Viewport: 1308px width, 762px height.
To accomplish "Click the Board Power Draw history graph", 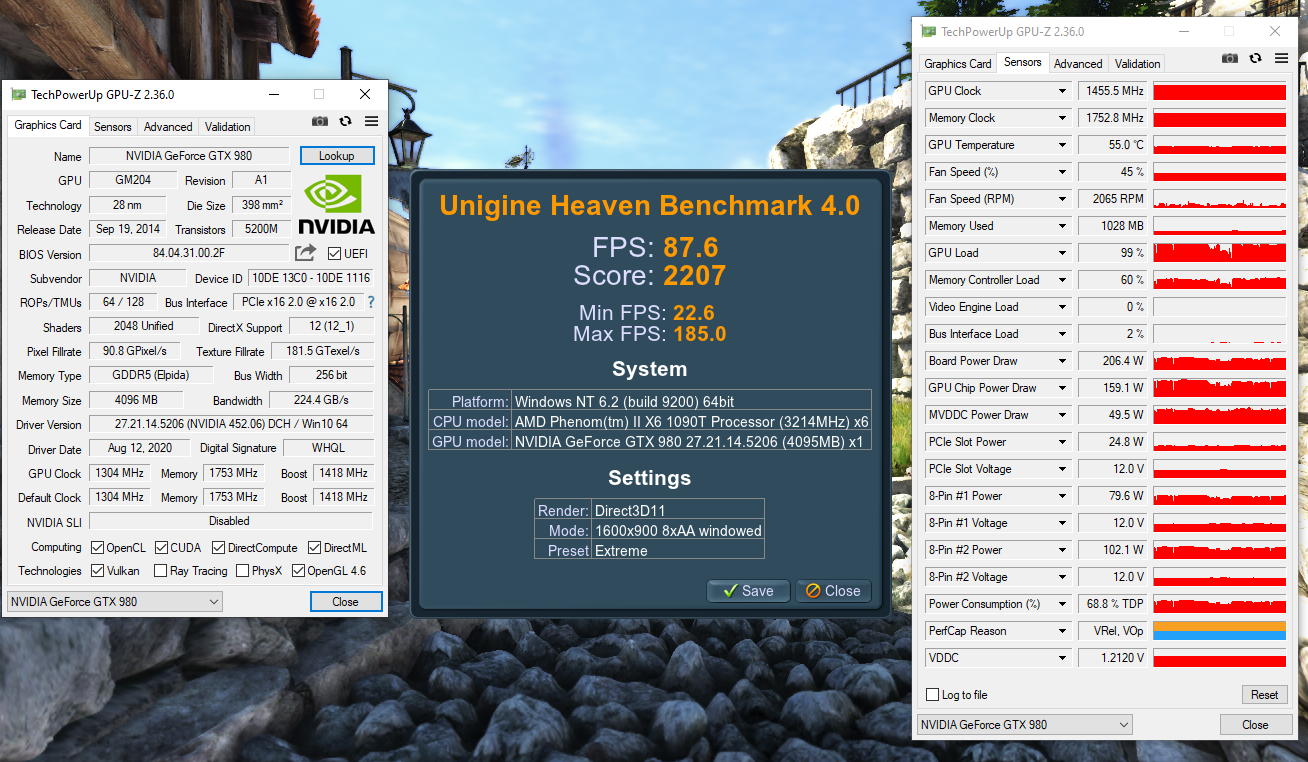I will tap(1219, 361).
